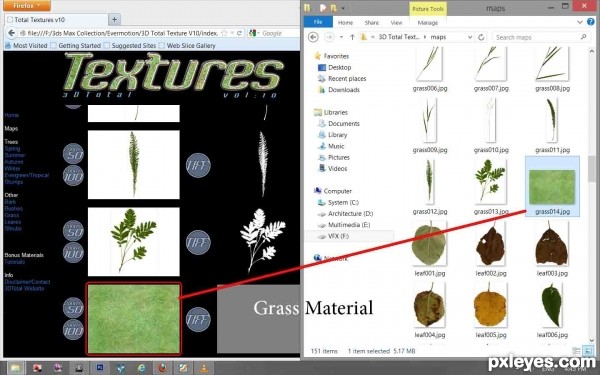Open the recent locations dropdown arrow
600x375 pixels.
pos(341,37)
